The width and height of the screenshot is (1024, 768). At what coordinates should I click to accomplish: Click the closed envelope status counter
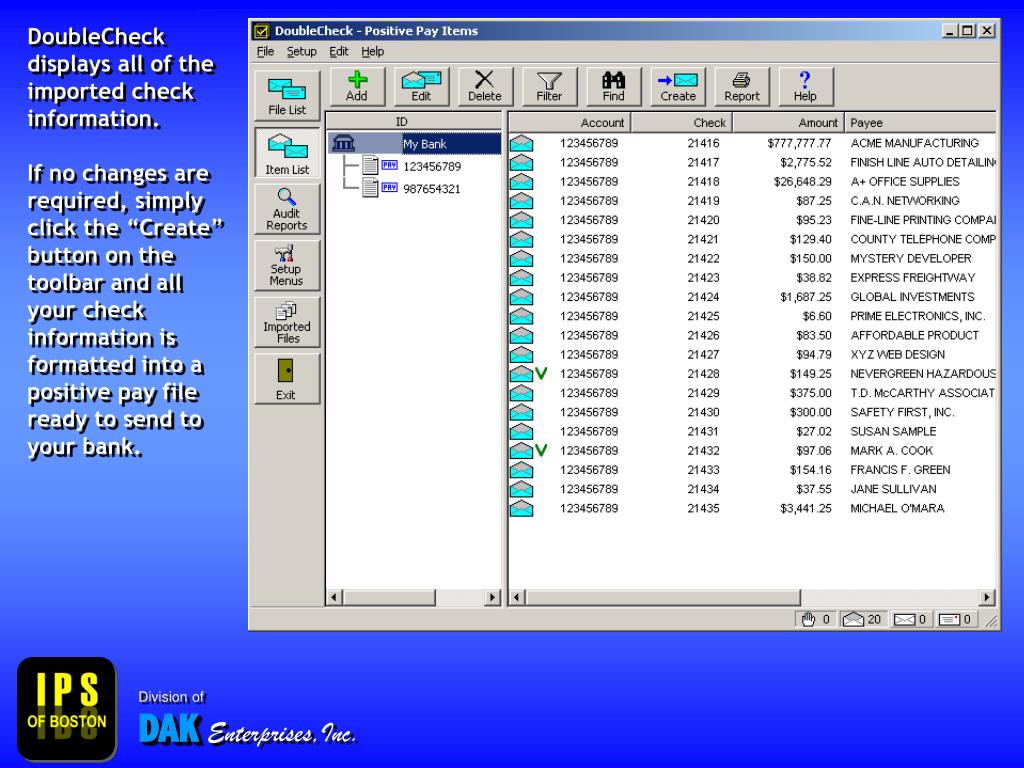(910, 619)
